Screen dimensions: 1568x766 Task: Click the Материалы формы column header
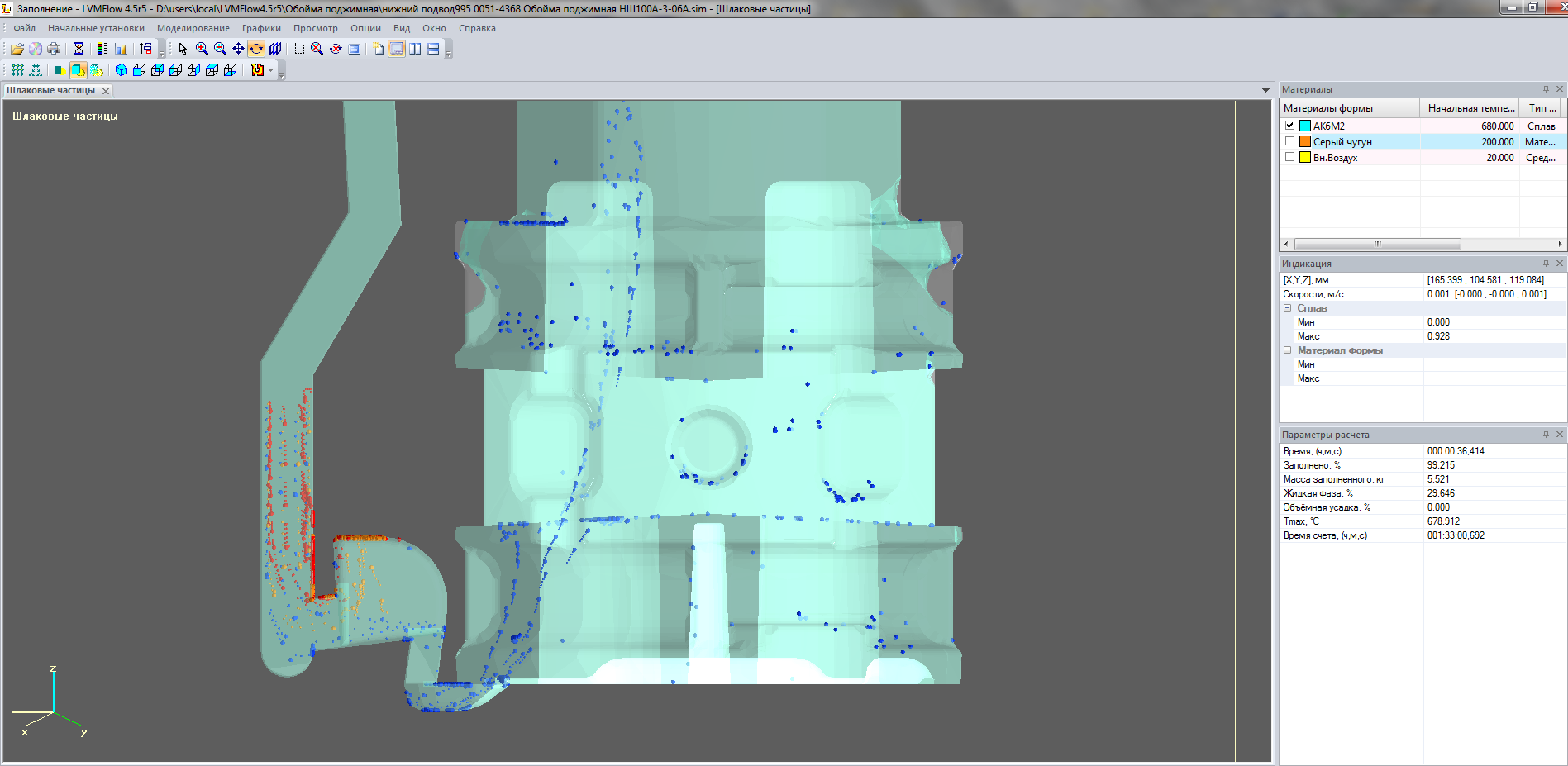click(x=1349, y=108)
